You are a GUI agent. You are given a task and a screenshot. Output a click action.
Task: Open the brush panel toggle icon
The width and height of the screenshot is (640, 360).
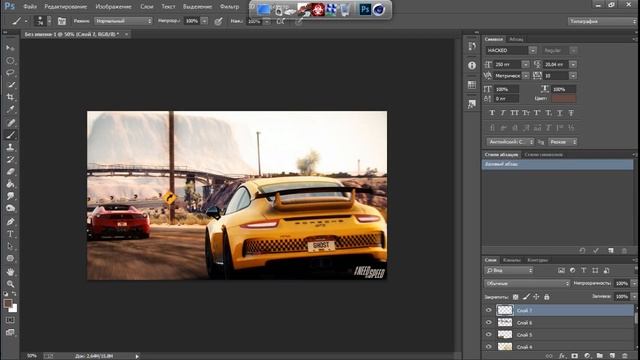pyautogui.click(x=62, y=21)
